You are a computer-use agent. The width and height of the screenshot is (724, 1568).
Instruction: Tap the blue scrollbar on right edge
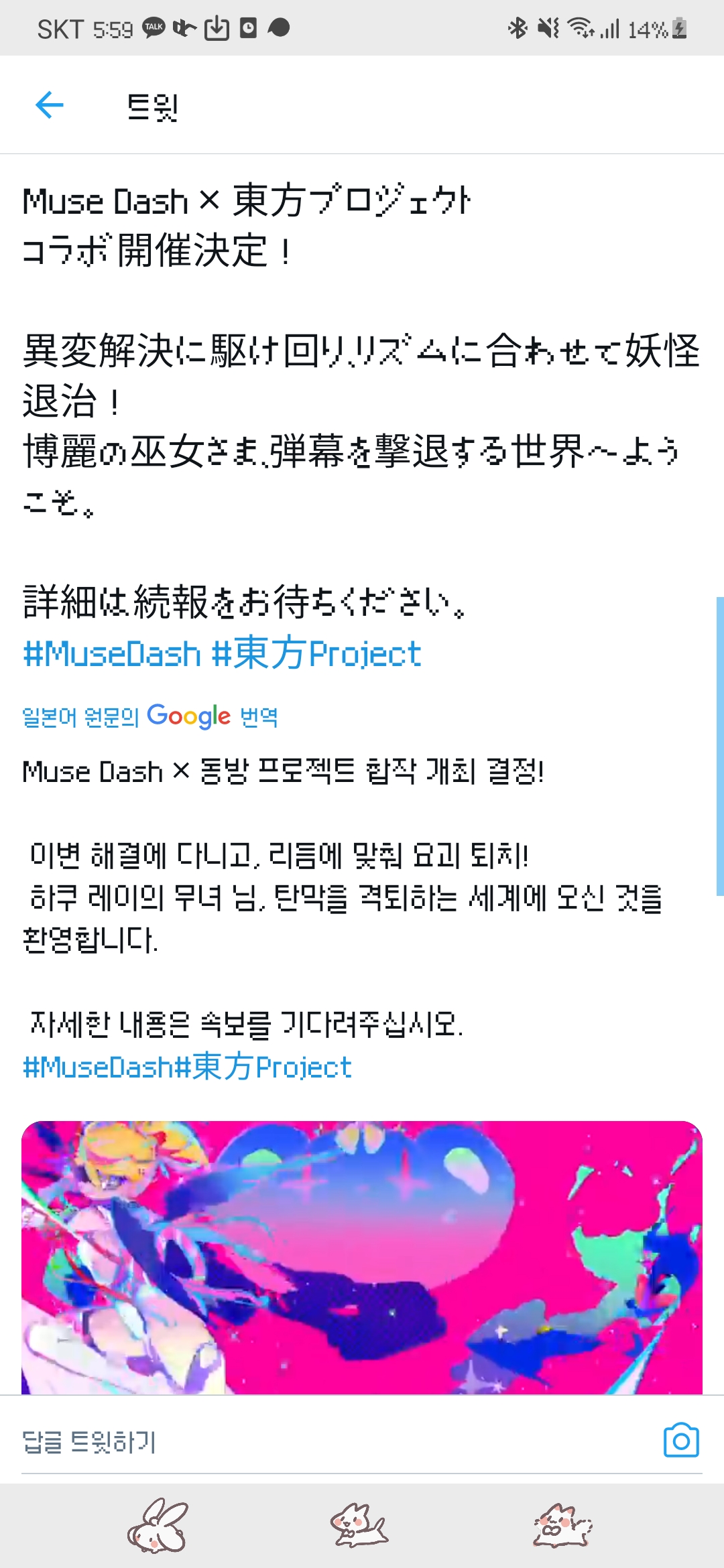tap(720, 746)
